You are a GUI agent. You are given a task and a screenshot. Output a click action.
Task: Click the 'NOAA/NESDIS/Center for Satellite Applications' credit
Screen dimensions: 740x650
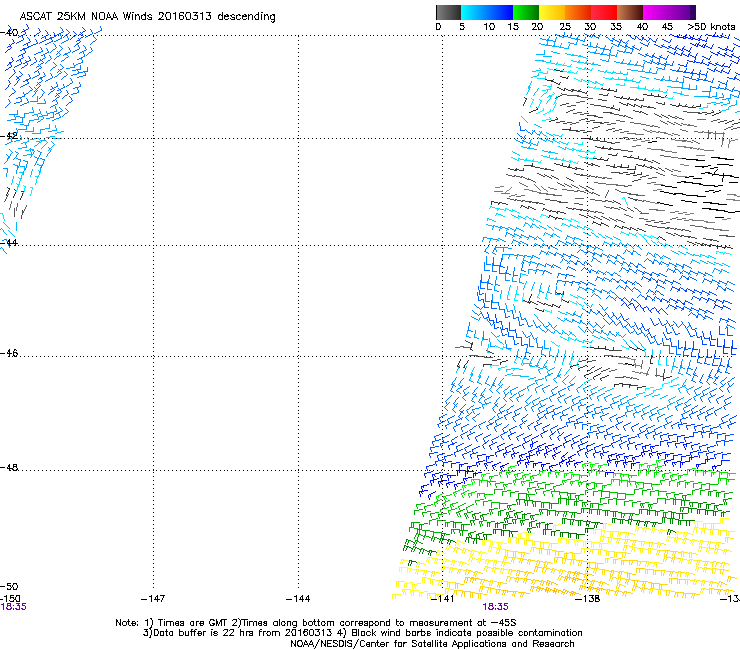tap(432, 644)
